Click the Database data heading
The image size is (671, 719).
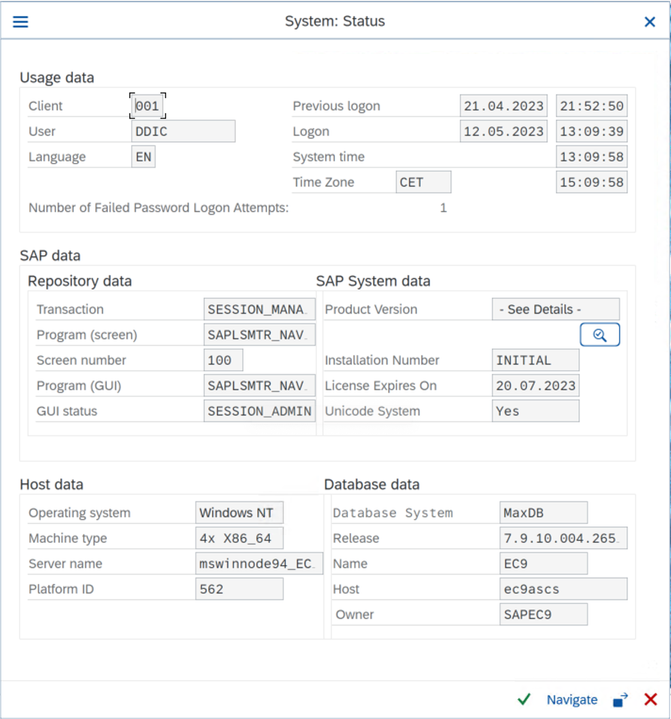[372, 485]
